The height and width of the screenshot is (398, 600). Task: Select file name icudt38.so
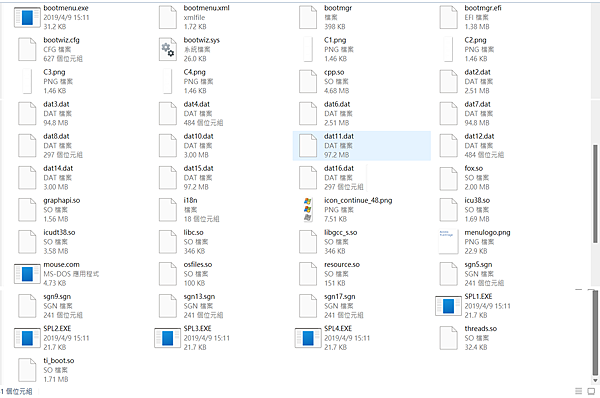coord(59,233)
